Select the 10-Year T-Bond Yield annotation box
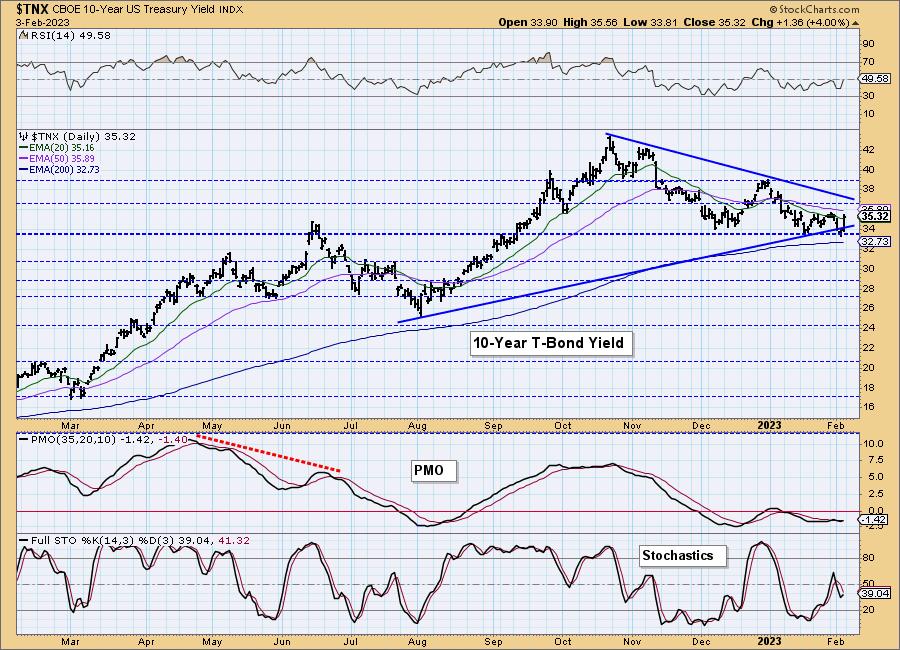900x650 pixels. click(550, 343)
